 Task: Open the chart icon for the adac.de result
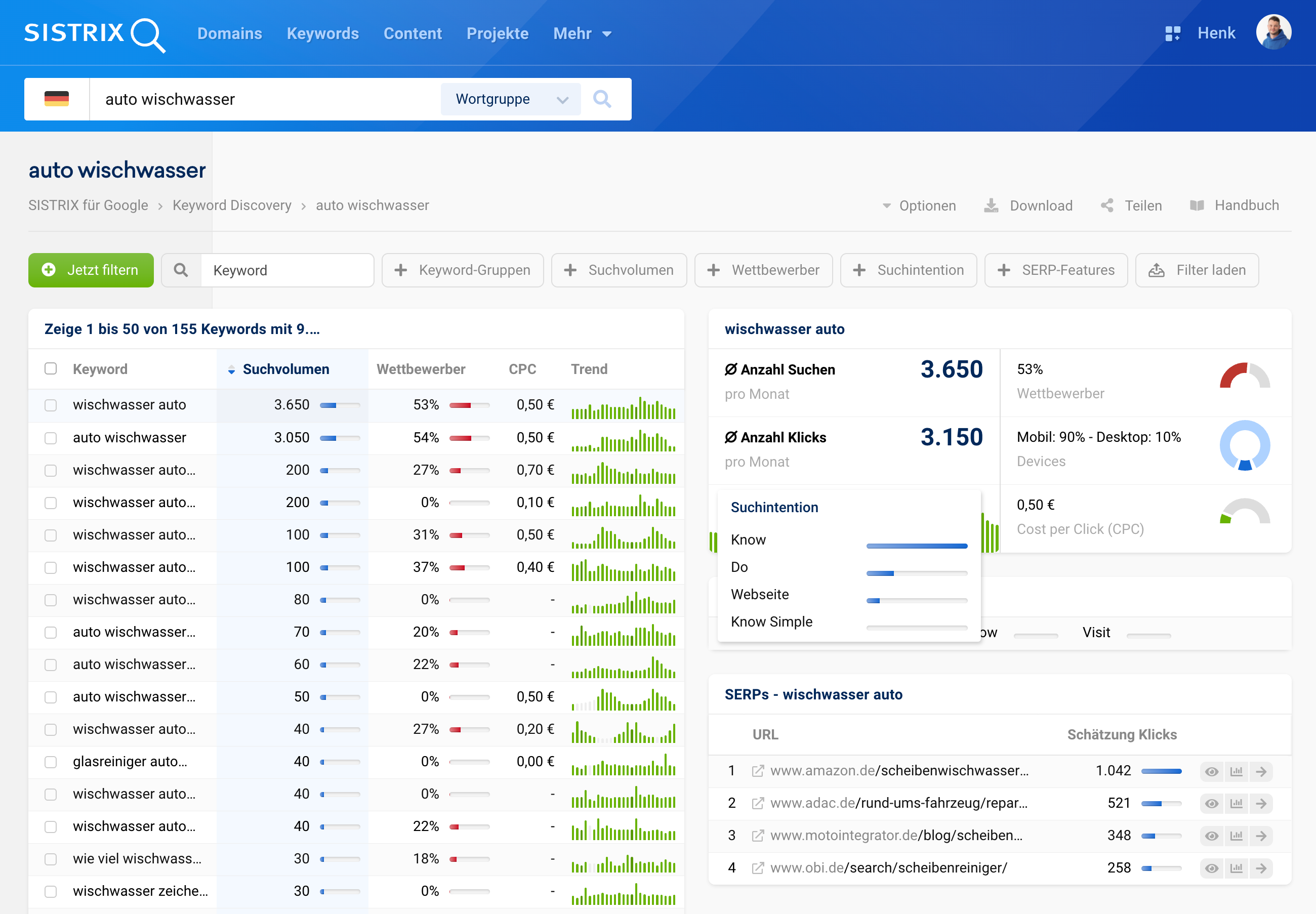(x=1237, y=803)
